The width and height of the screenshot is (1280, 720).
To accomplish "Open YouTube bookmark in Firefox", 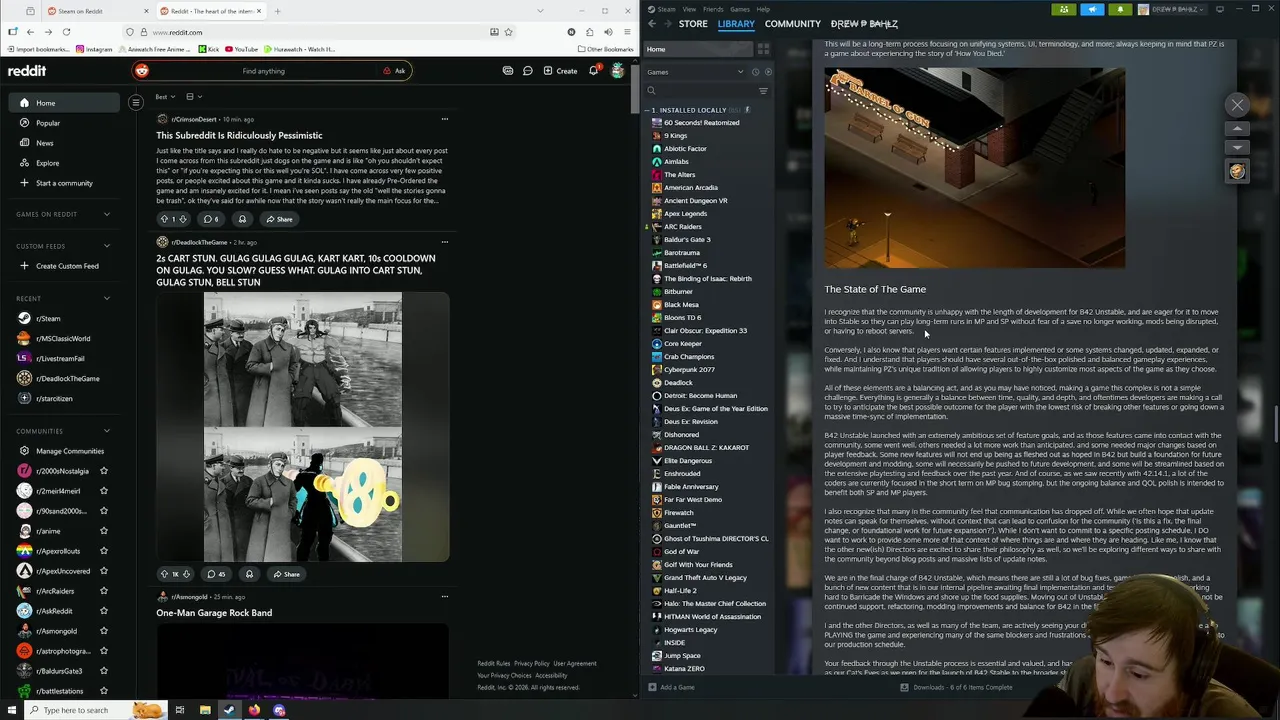I will tap(241, 49).
